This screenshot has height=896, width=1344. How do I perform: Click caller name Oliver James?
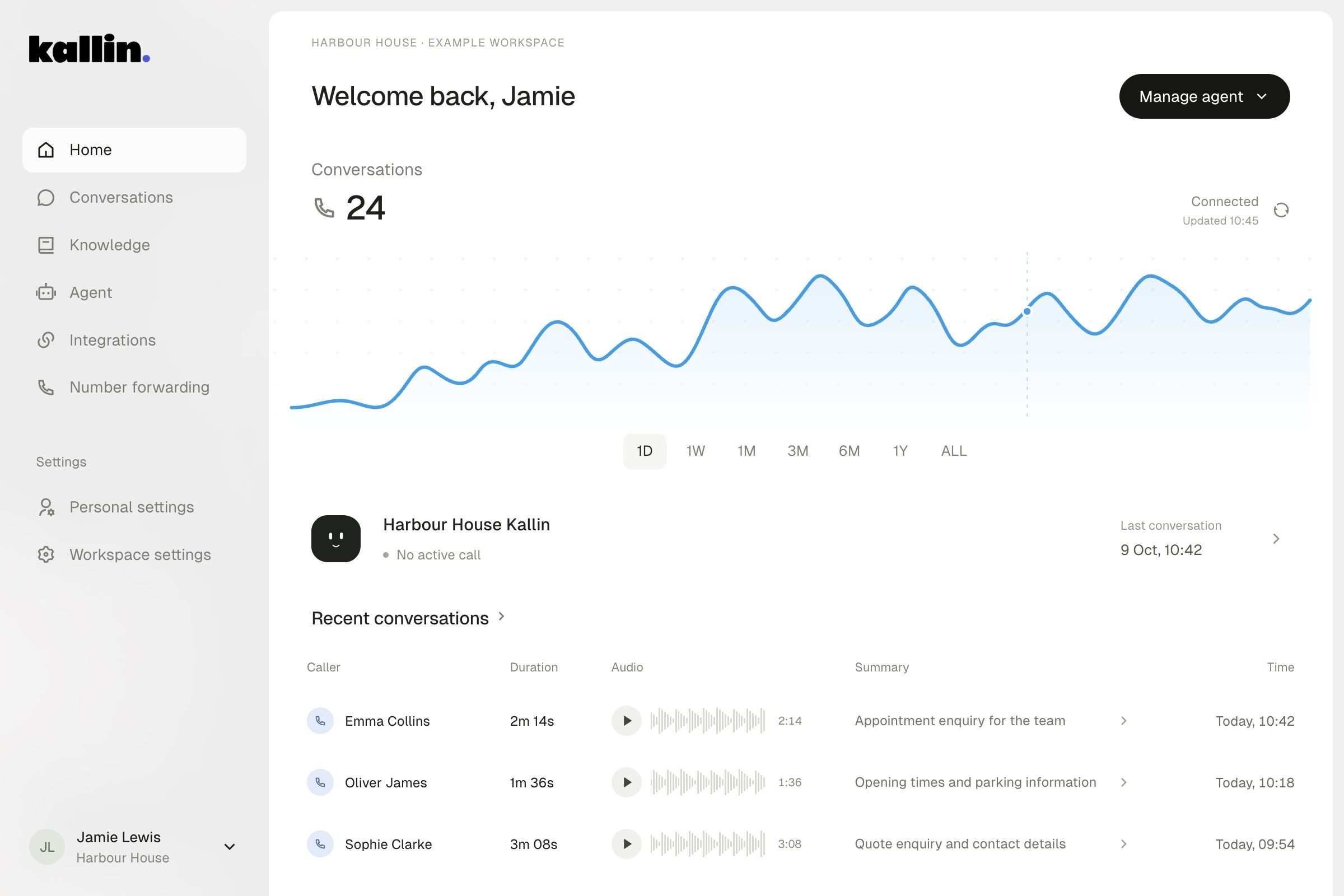pos(386,783)
